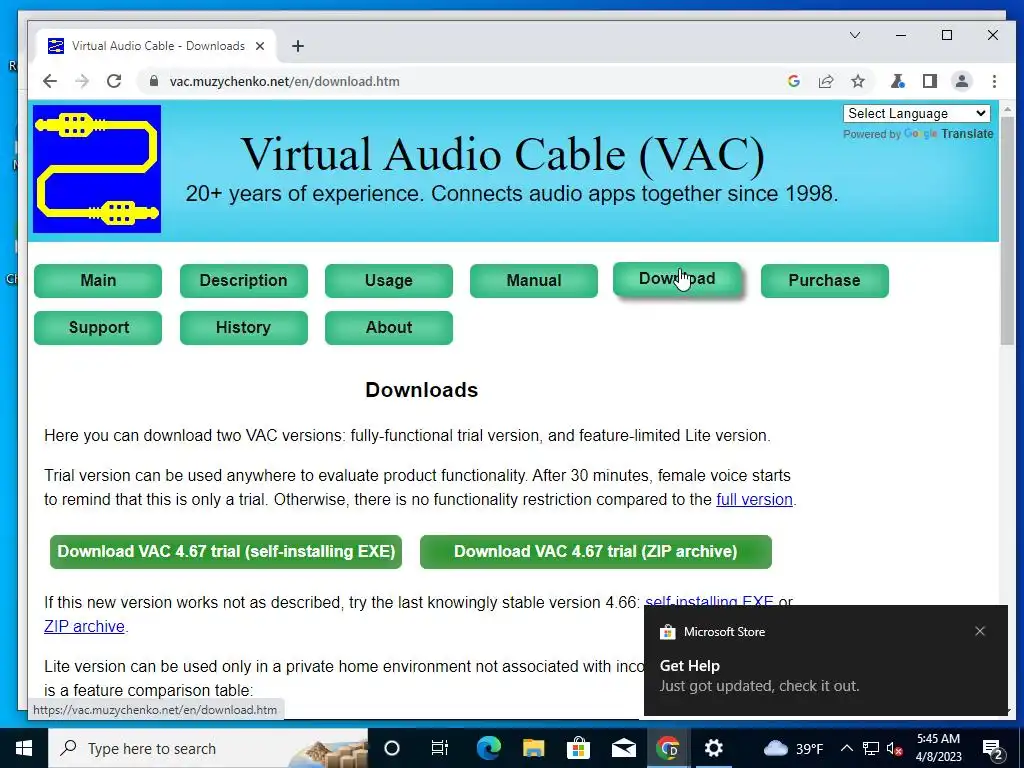Screen dimensions: 1024x768
Task: Go to the Main page
Action: point(98,280)
